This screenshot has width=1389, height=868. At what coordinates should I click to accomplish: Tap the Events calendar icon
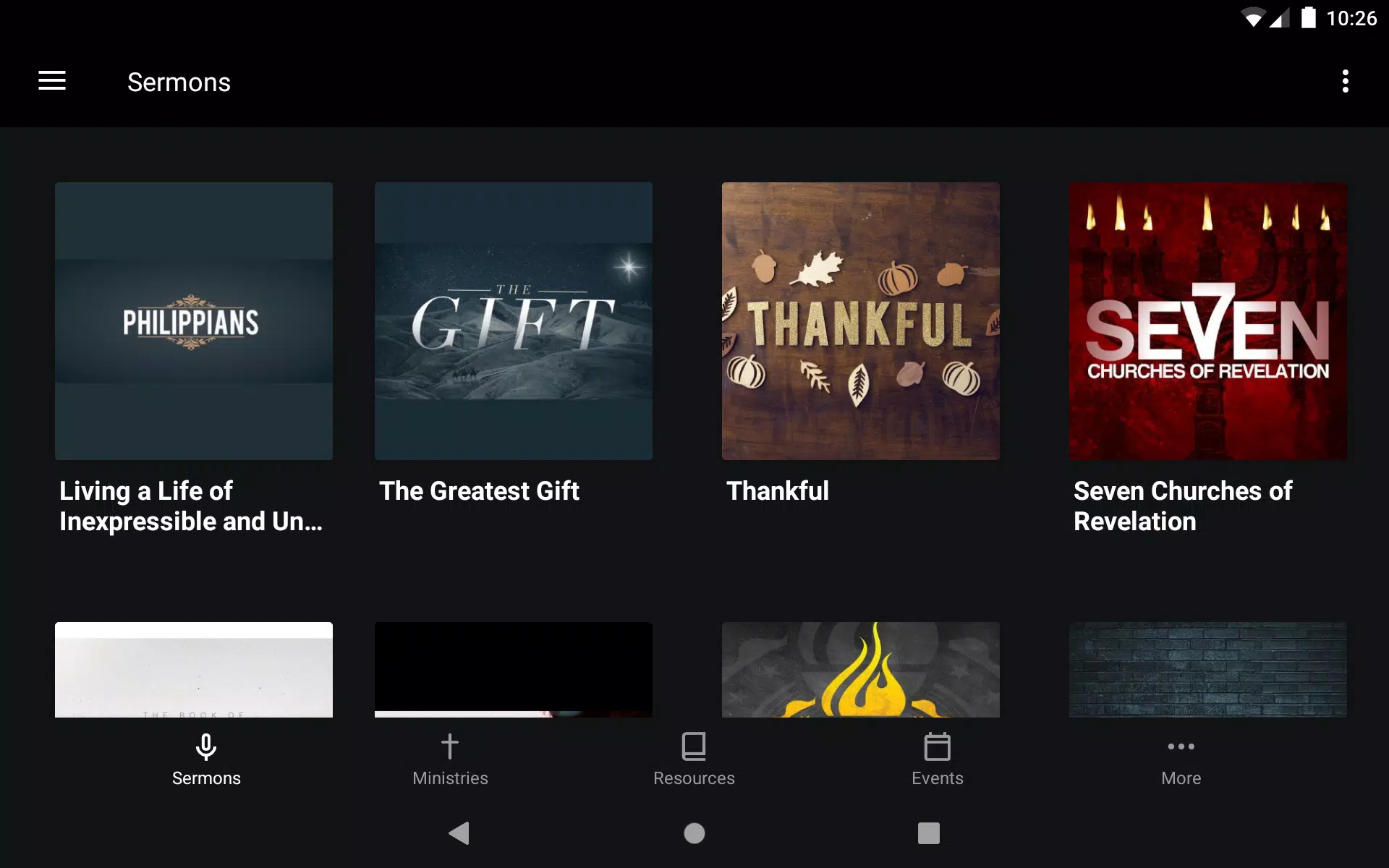[x=938, y=746]
